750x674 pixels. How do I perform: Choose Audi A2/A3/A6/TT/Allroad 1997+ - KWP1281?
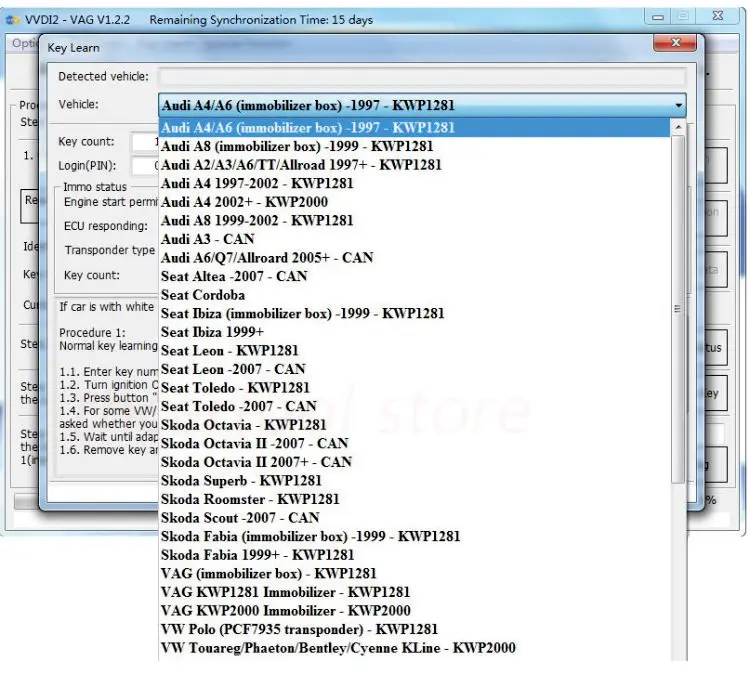[415, 165]
